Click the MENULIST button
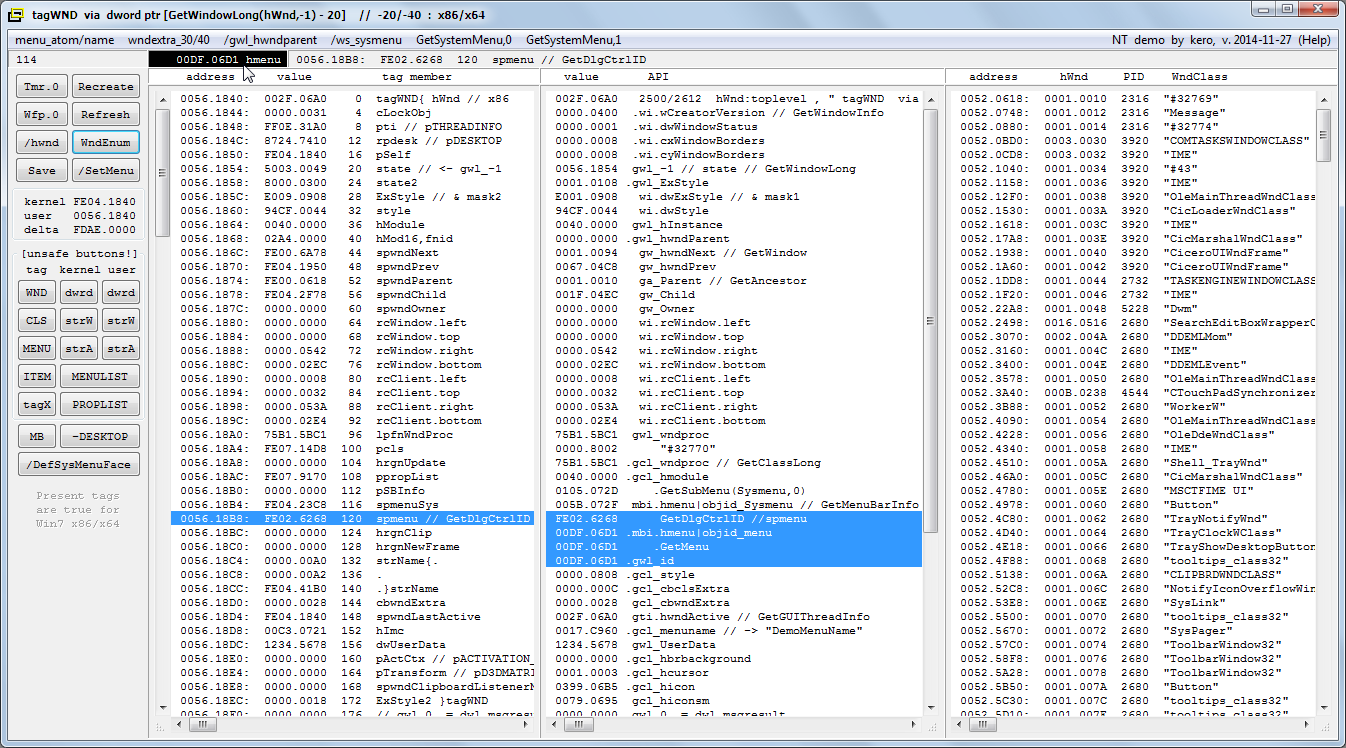This screenshot has width=1346, height=748. [x=100, y=376]
